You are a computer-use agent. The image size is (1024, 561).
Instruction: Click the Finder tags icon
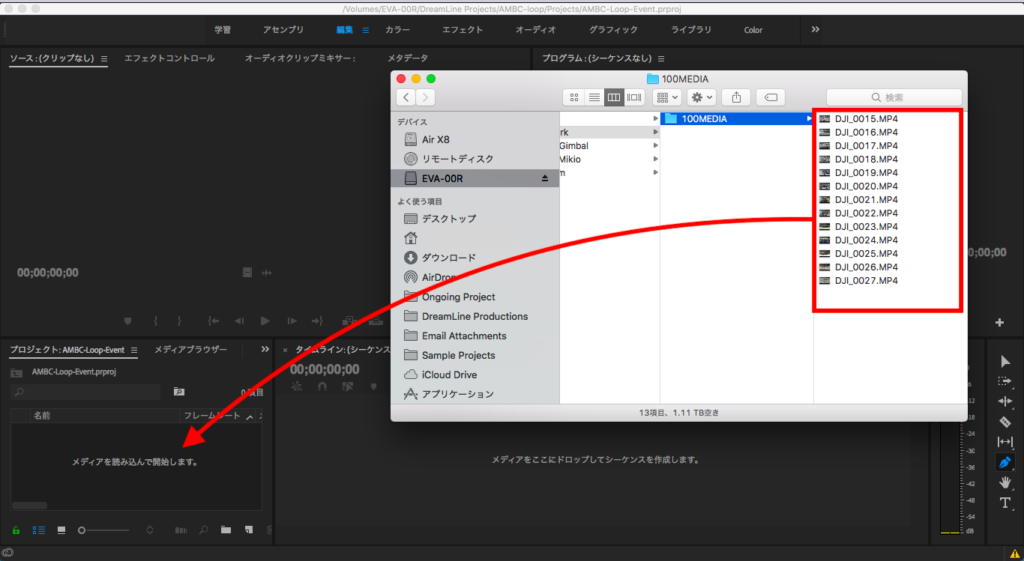pos(771,97)
